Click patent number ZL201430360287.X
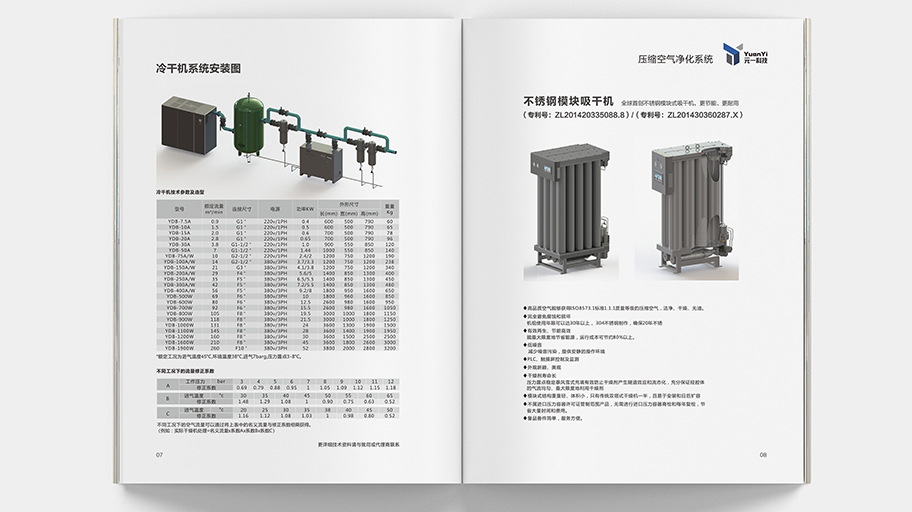Viewport: 912px width, 512px height. pos(703,115)
